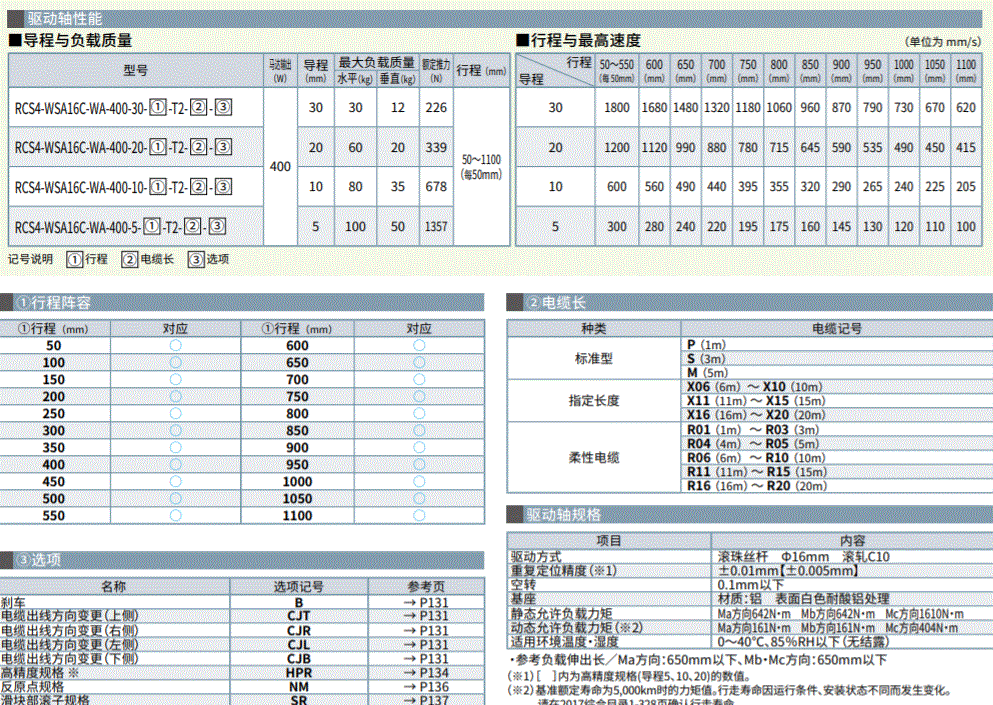
Task: Click the 柔性电缆 cable type cell
Action: pyautogui.click(x=593, y=457)
